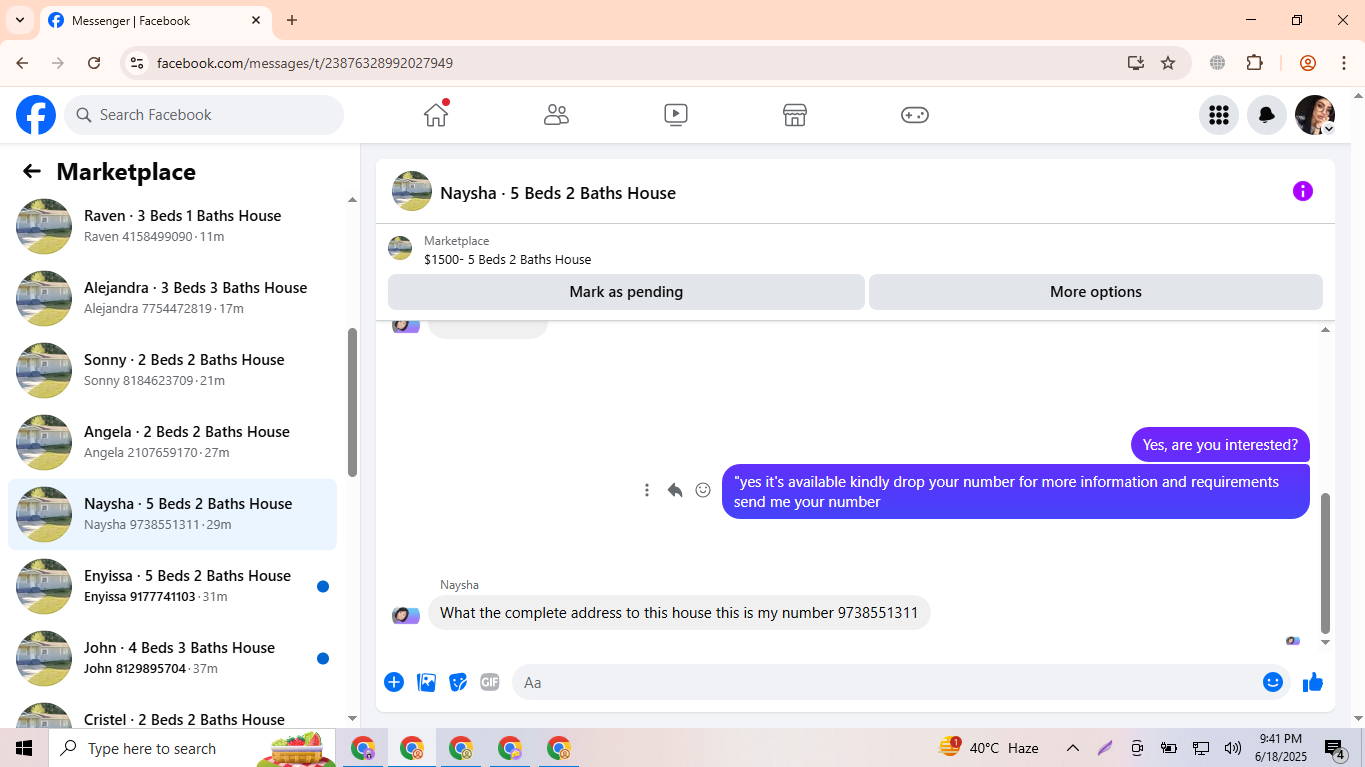The image size is (1365, 767).
Task: Open the account profile picture menu
Action: click(x=1315, y=115)
